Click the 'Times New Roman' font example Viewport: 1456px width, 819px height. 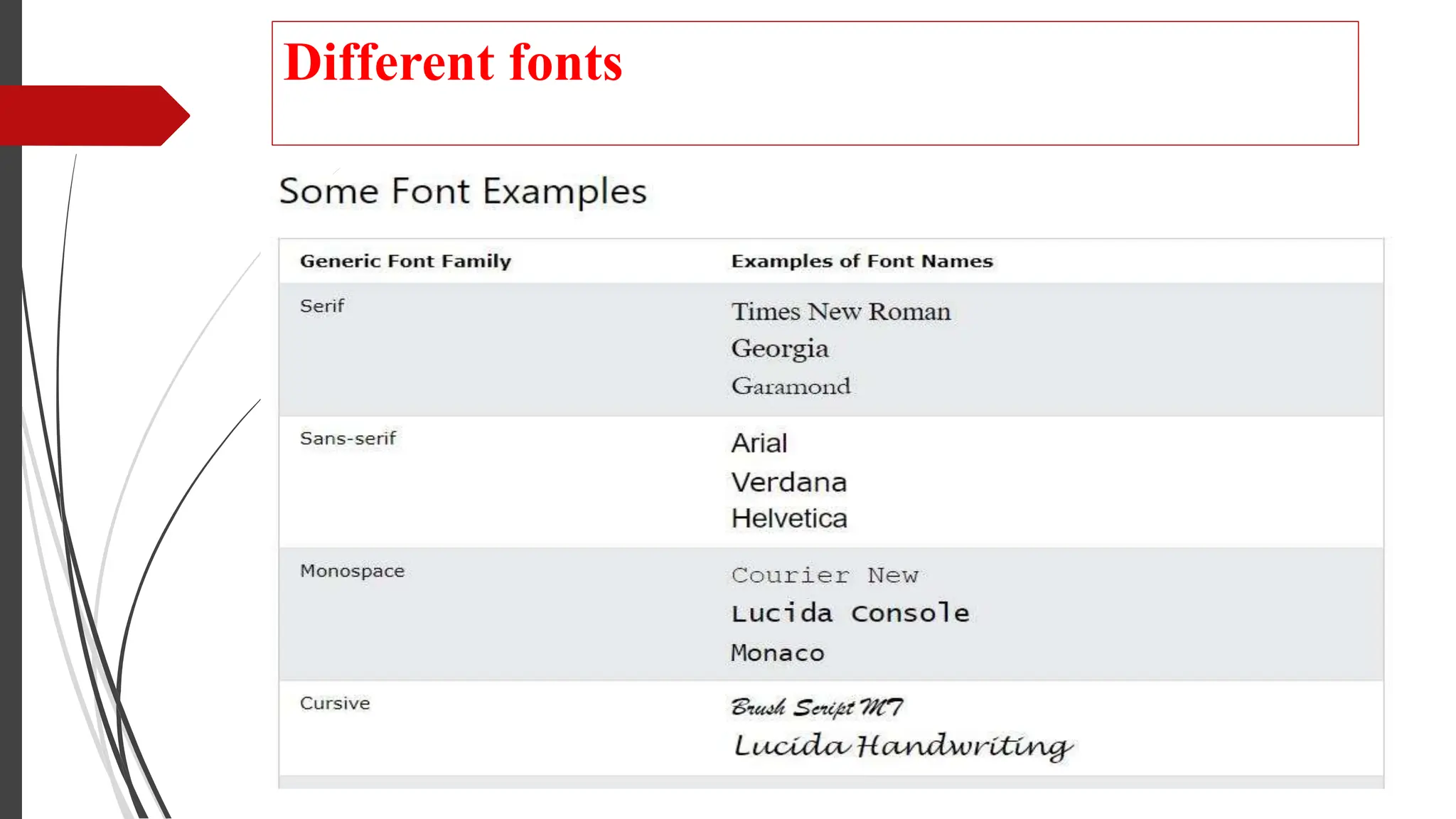click(841, 311)
